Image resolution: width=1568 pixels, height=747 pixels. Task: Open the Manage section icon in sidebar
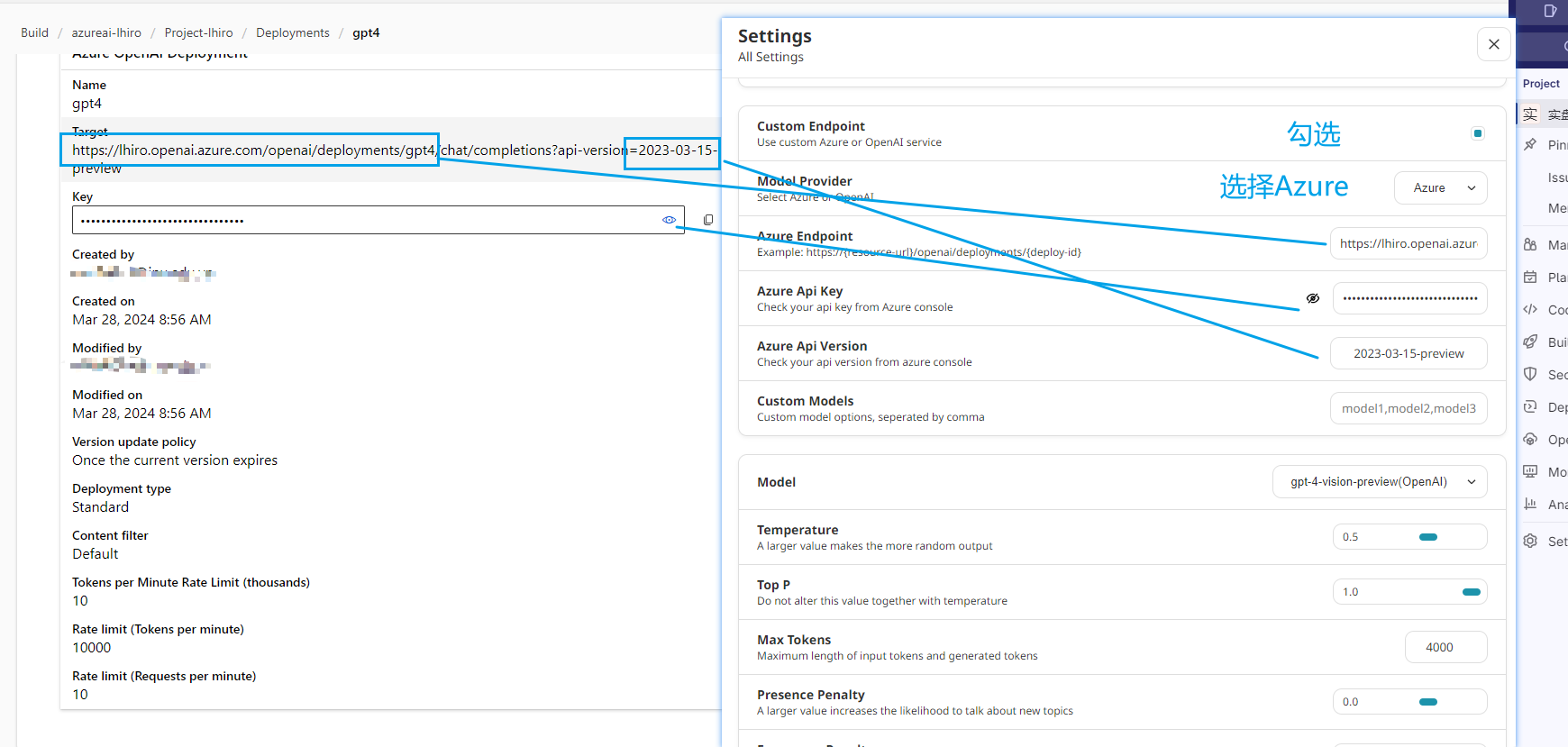click(x=1530, y=244)
